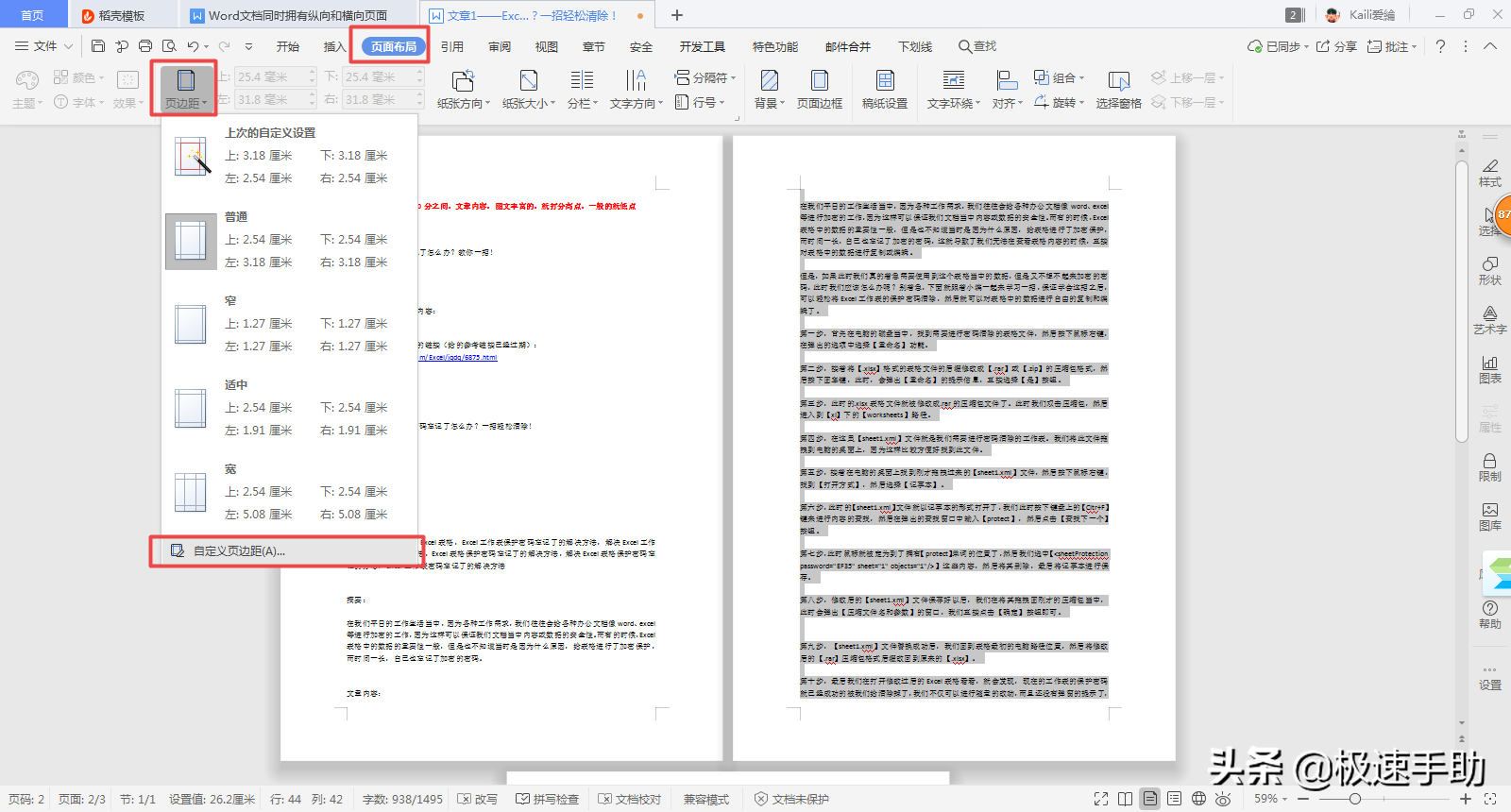Open the 开始 Home ribbon tab
This screenshot has width=1511, height=812.
(x=288, y=46)
